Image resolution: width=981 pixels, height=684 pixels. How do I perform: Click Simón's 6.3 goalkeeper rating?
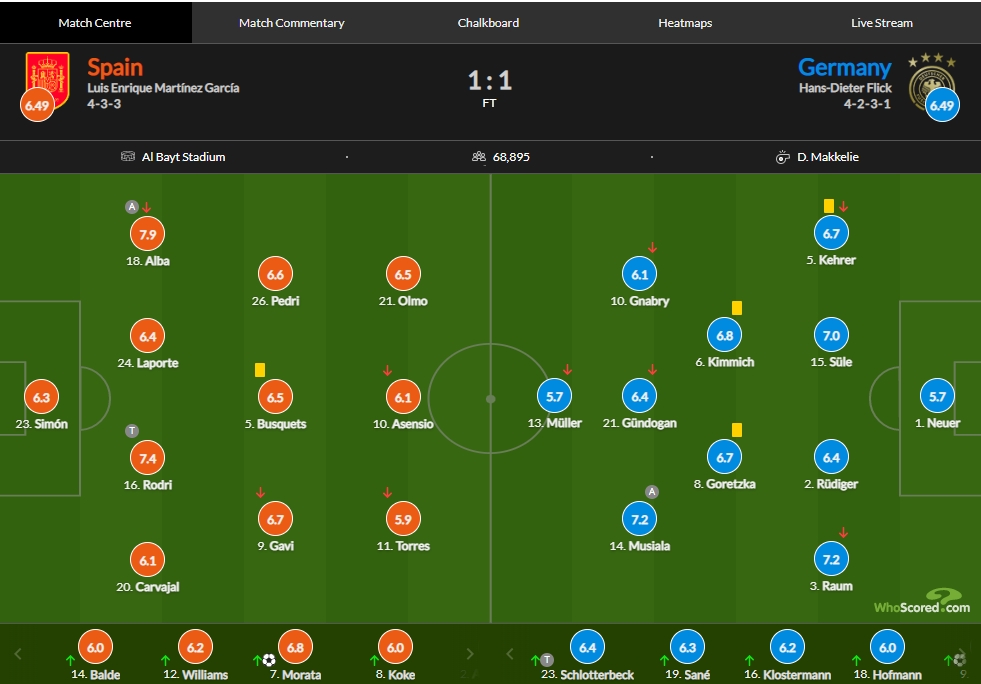[41, 397]
